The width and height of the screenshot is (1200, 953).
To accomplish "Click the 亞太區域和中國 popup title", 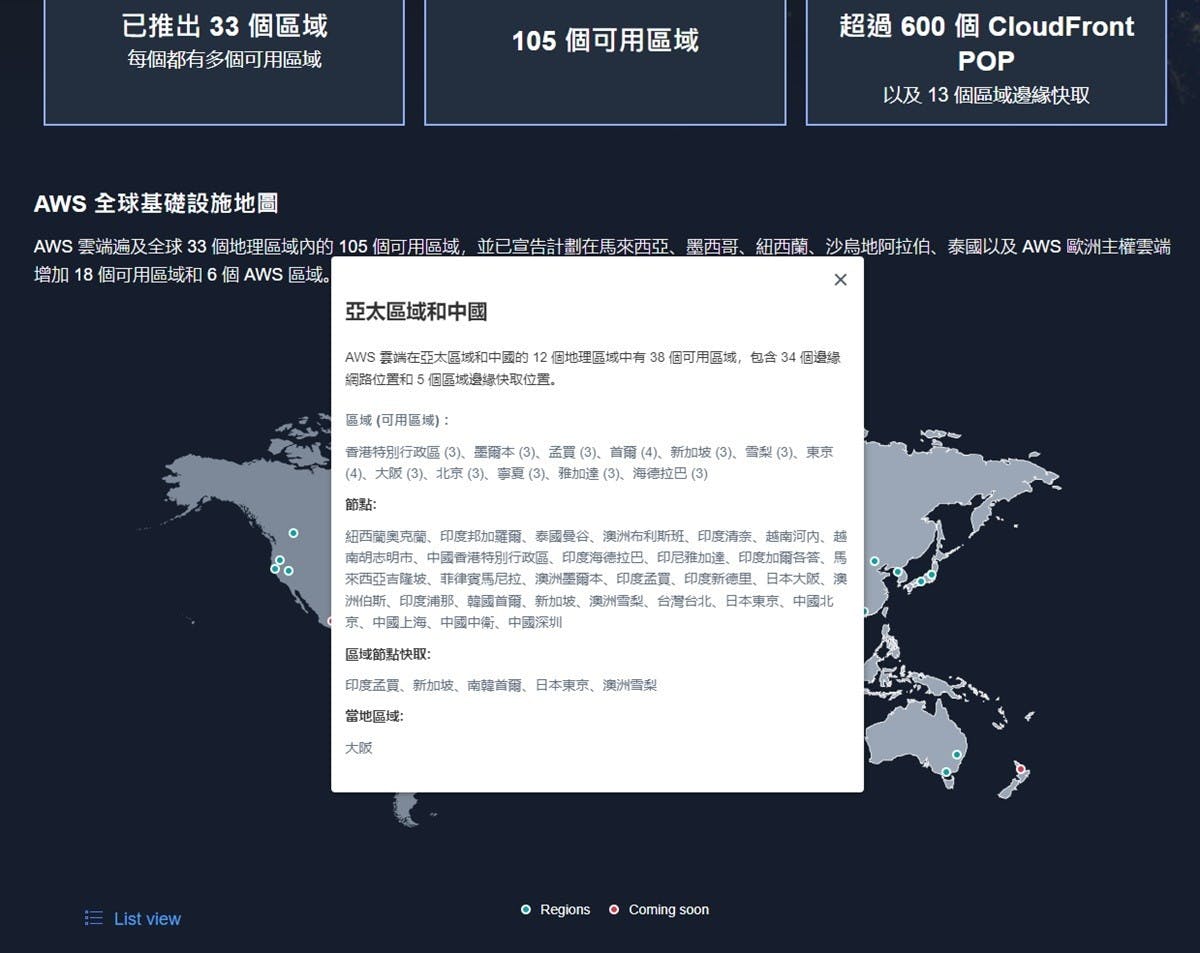I will [x=416, y=311].
